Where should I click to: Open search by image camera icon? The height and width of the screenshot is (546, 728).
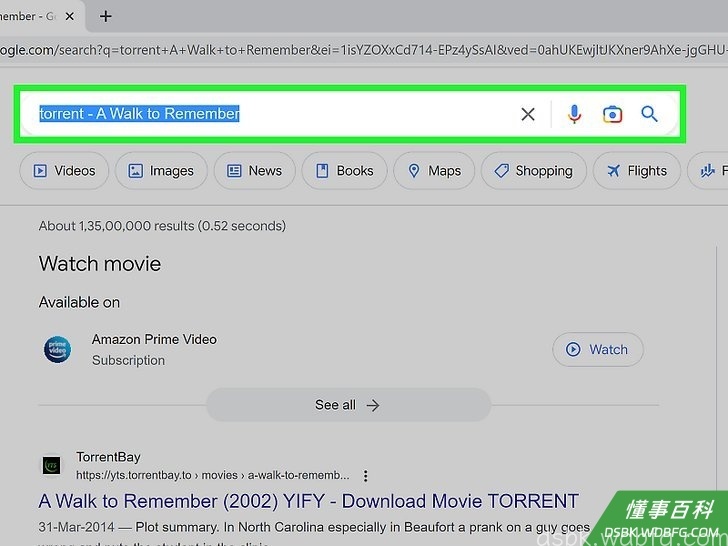pyautogui.click(x=612, y=114)
